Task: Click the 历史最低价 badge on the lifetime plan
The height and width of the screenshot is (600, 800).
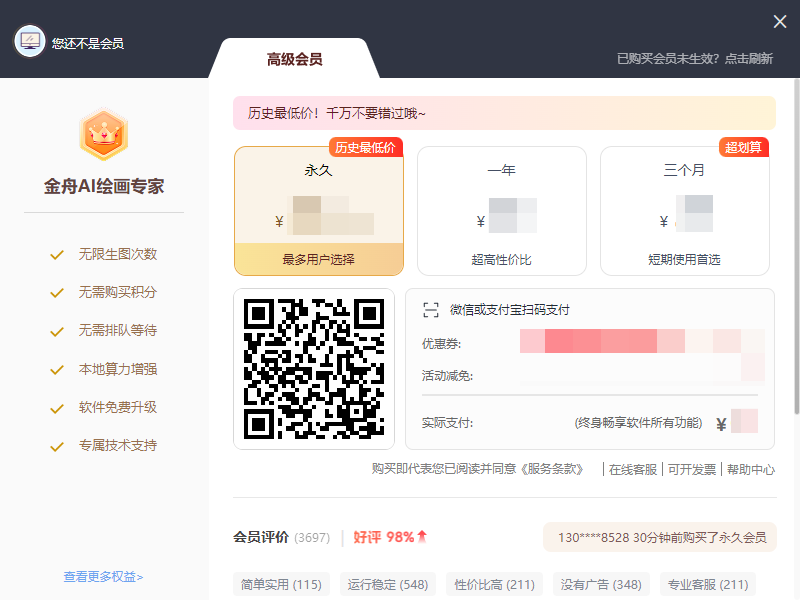Action: tap(365, 147)
